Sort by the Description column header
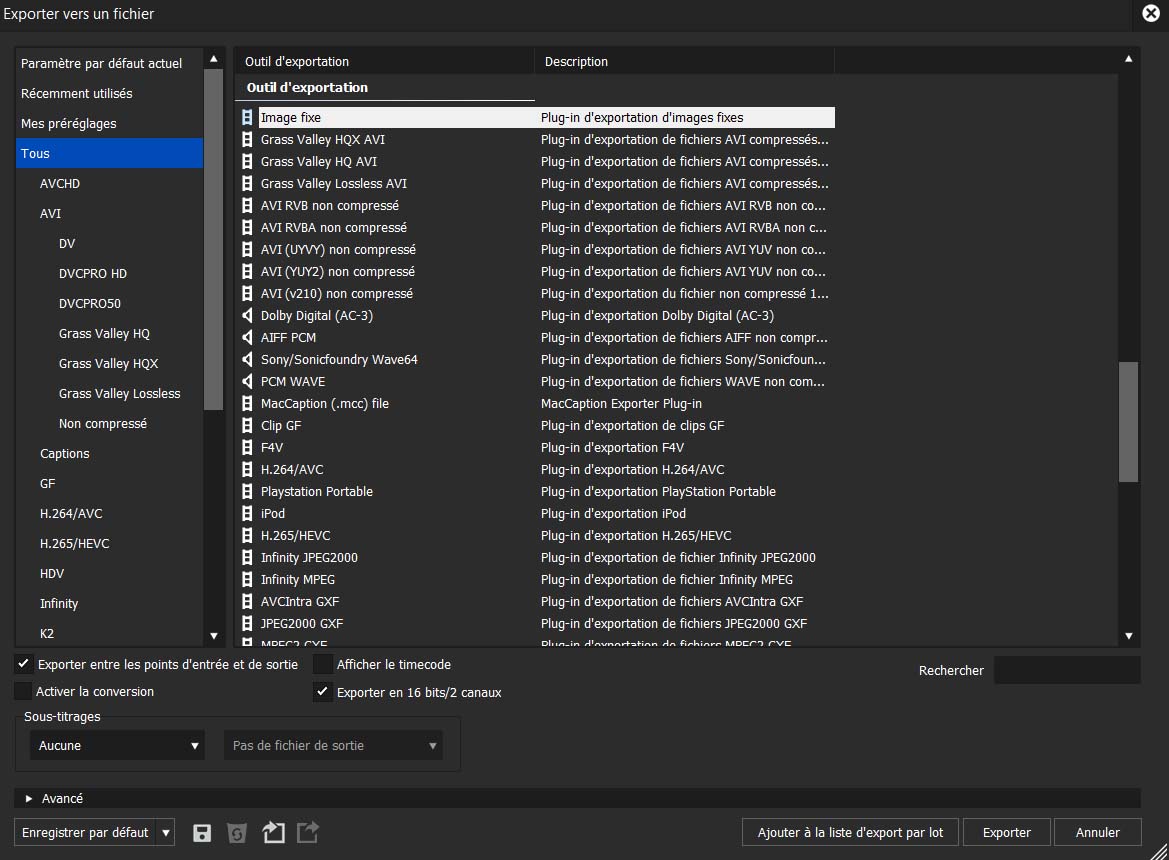 pos(684,61)
